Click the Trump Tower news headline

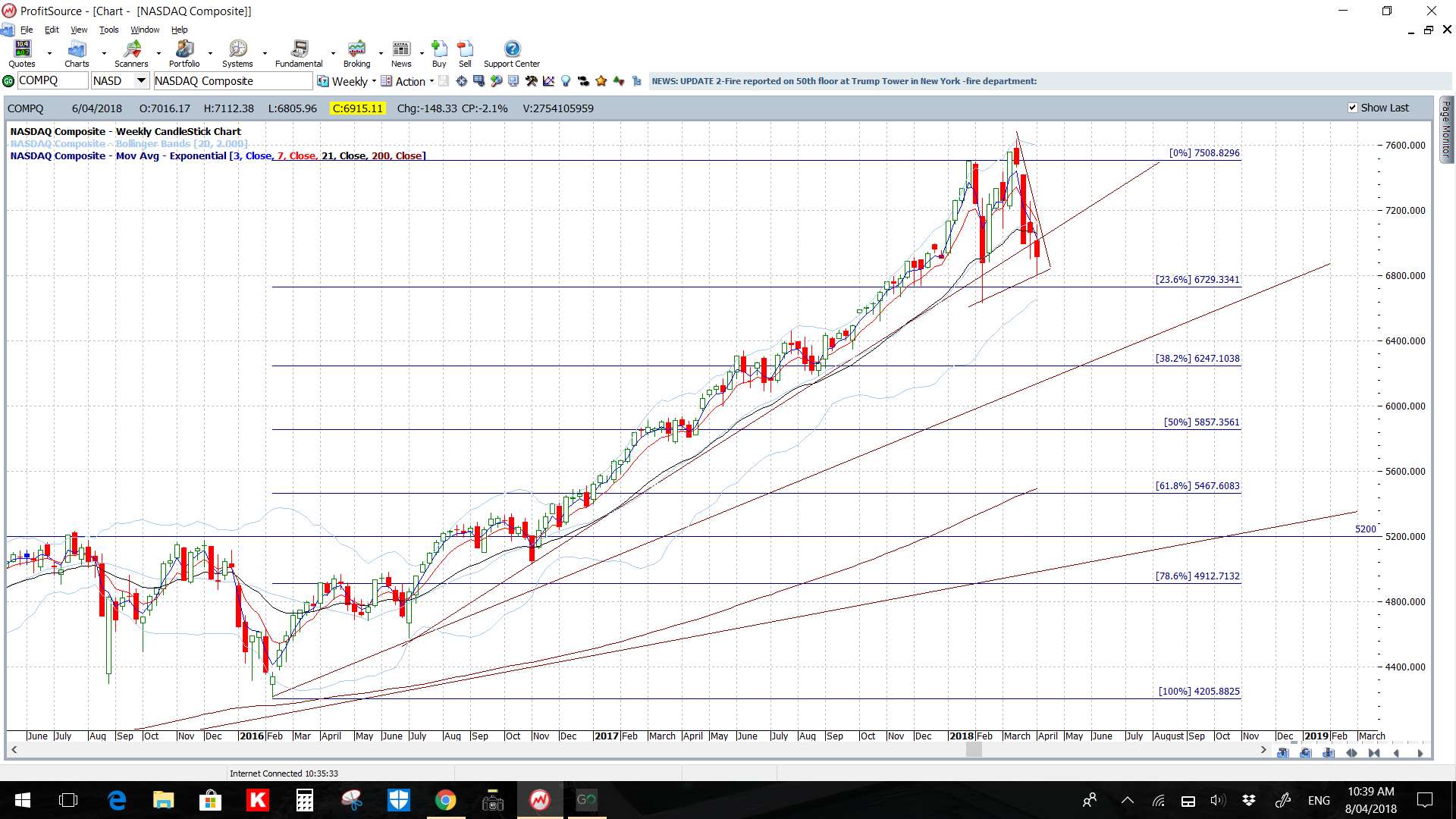(844, 81)
